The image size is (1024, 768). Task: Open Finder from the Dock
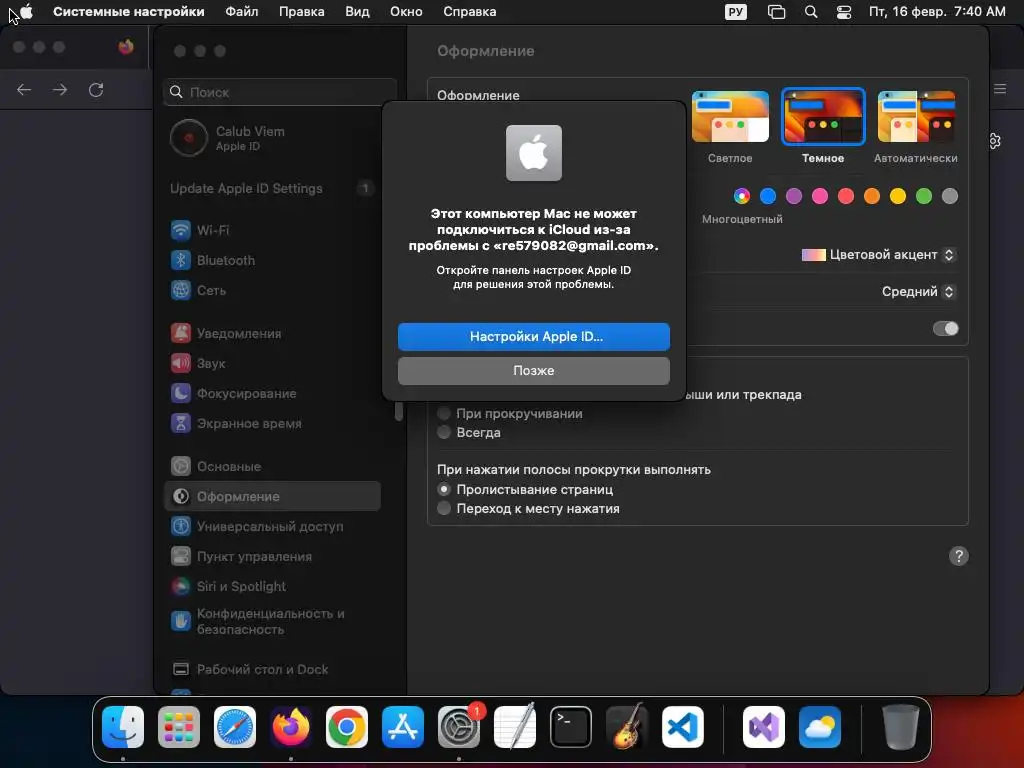coord(123,727)
